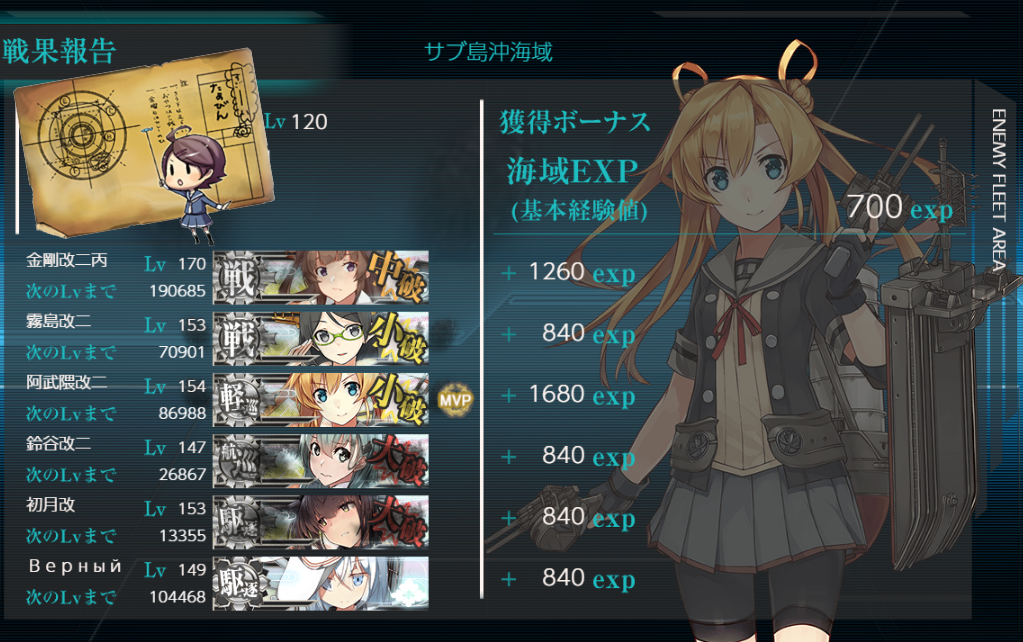Click the 金剛改二丙 ship name label
This screenshot has width=1023, height=642.
click(67, 260)
